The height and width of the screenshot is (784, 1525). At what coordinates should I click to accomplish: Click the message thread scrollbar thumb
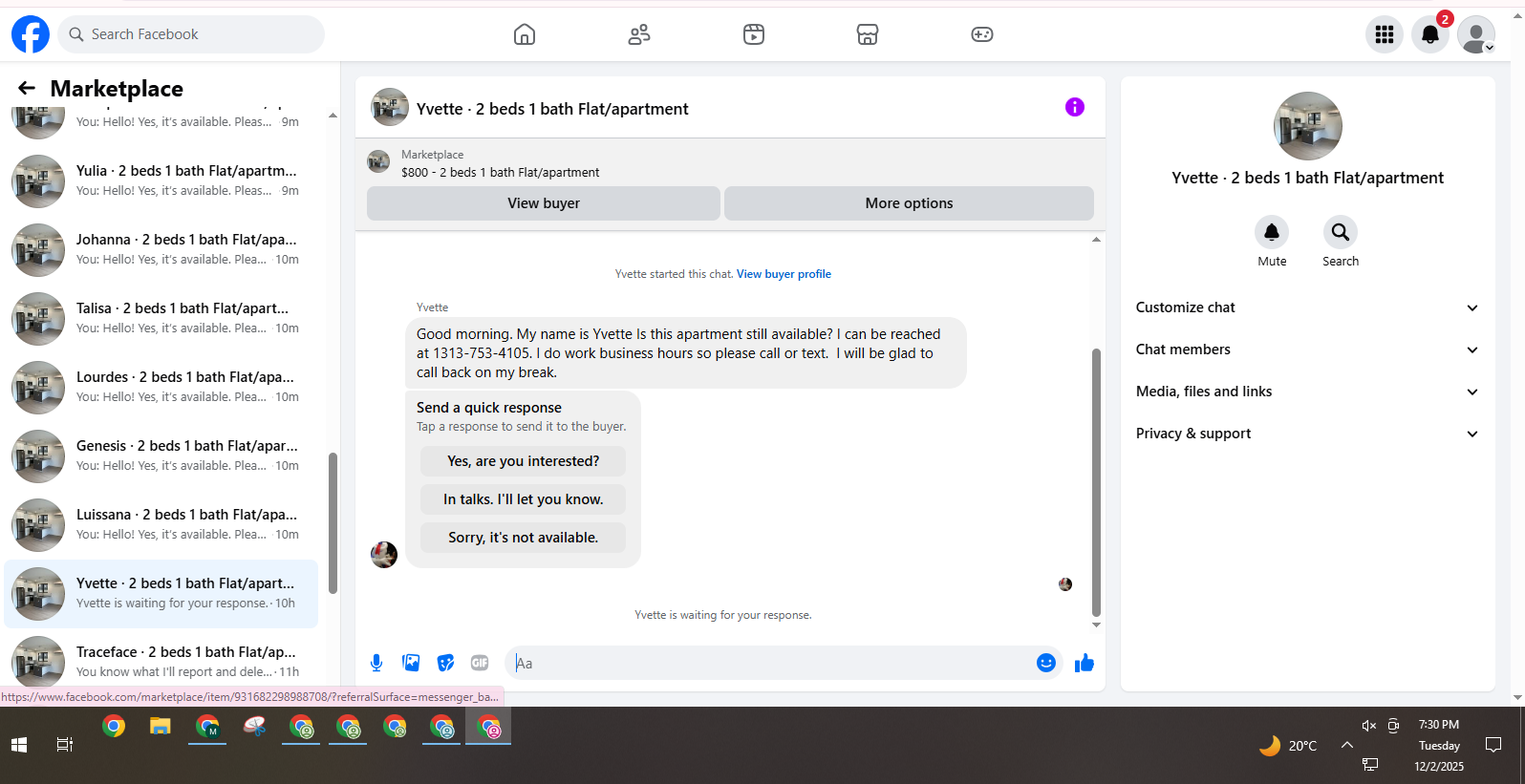[x=1096, y=482]
